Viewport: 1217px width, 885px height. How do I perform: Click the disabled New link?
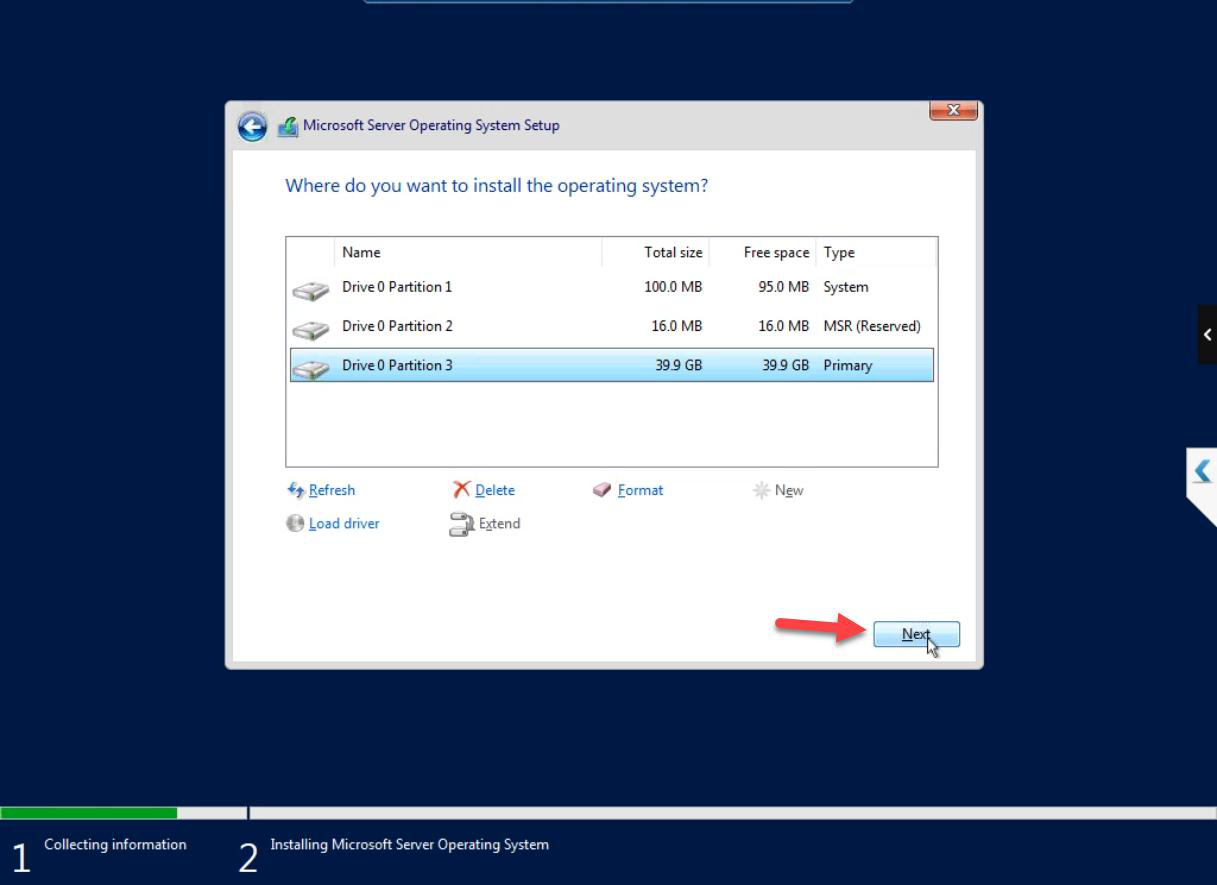pyautogui.click(x=789, y=490)
